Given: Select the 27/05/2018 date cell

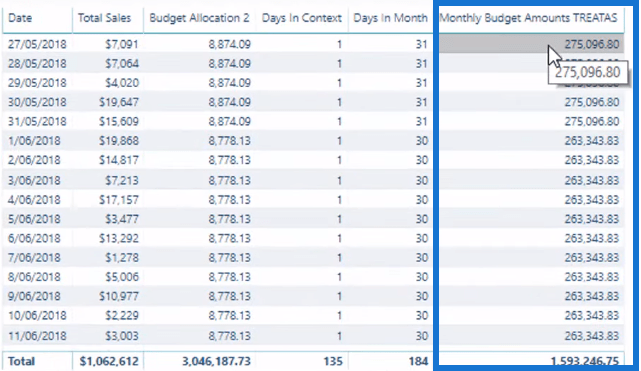Looking at the screenshot, I should tap(37, 44).
